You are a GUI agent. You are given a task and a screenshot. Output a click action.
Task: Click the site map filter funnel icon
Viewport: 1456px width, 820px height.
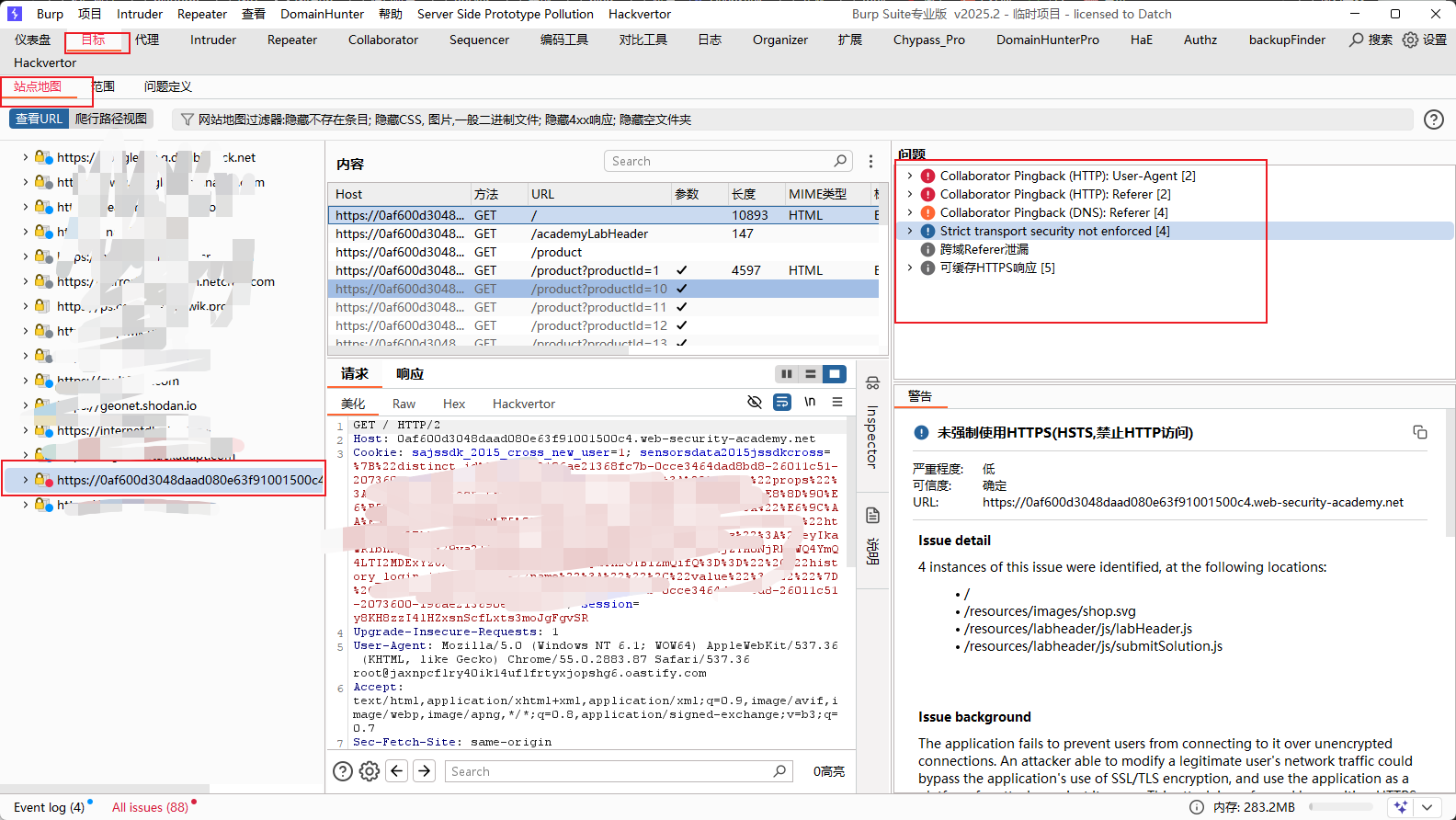[x=188, y=120]
